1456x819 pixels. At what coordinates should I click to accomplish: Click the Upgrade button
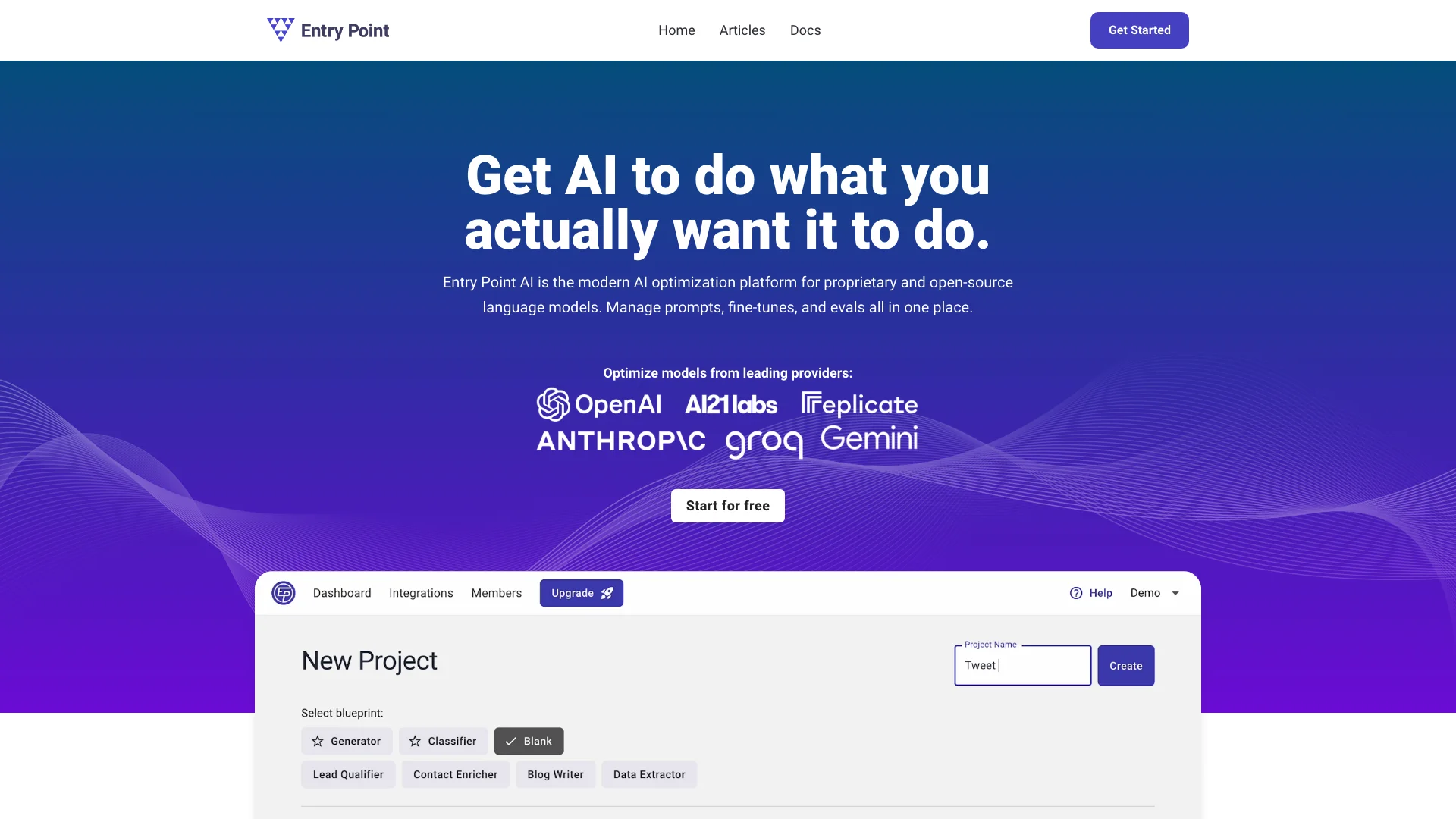(x=581, y=593)
